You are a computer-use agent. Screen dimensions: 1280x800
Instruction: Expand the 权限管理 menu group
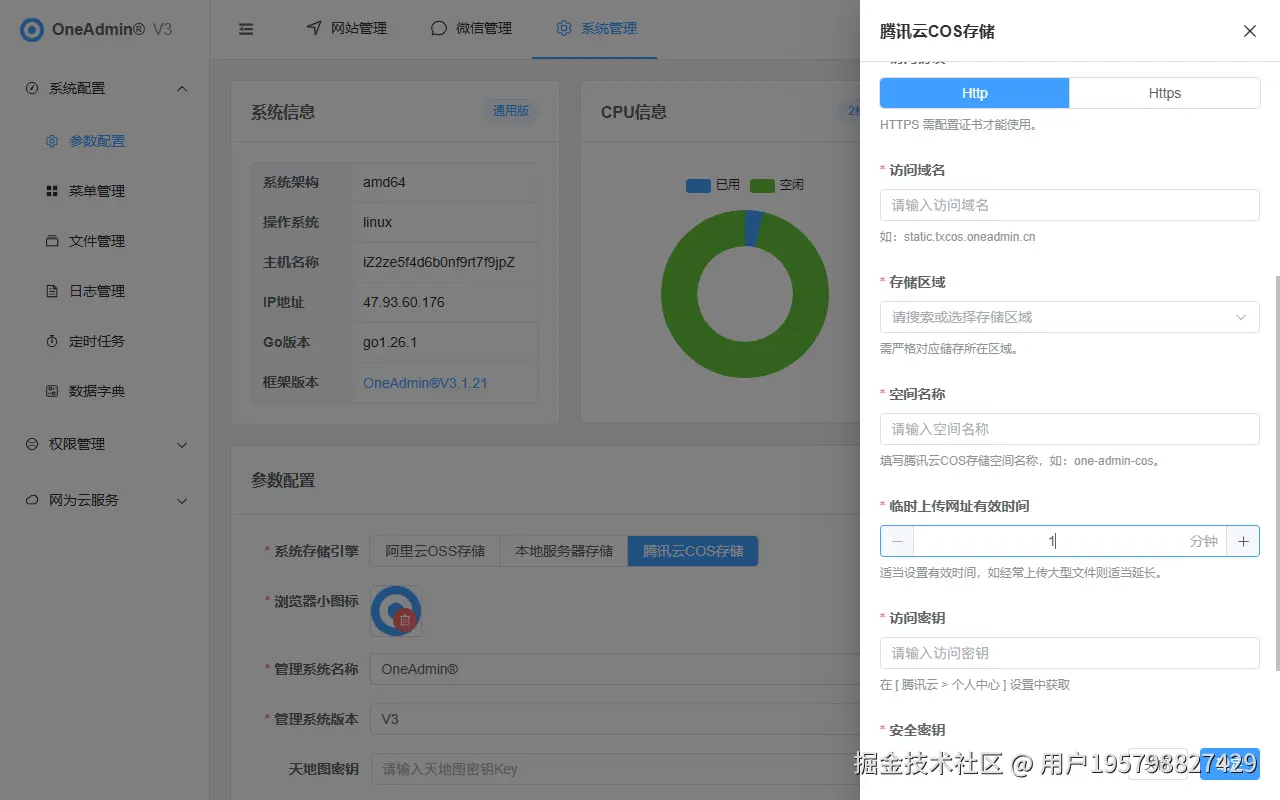click(105, 444)
